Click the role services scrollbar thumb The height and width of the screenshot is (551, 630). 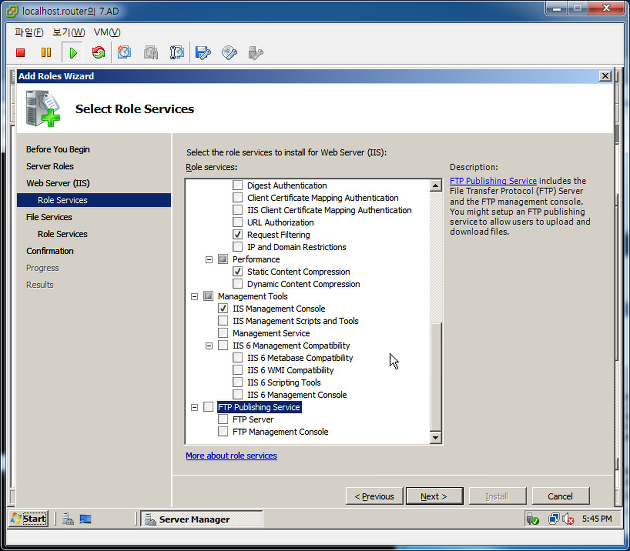(436, 377)
